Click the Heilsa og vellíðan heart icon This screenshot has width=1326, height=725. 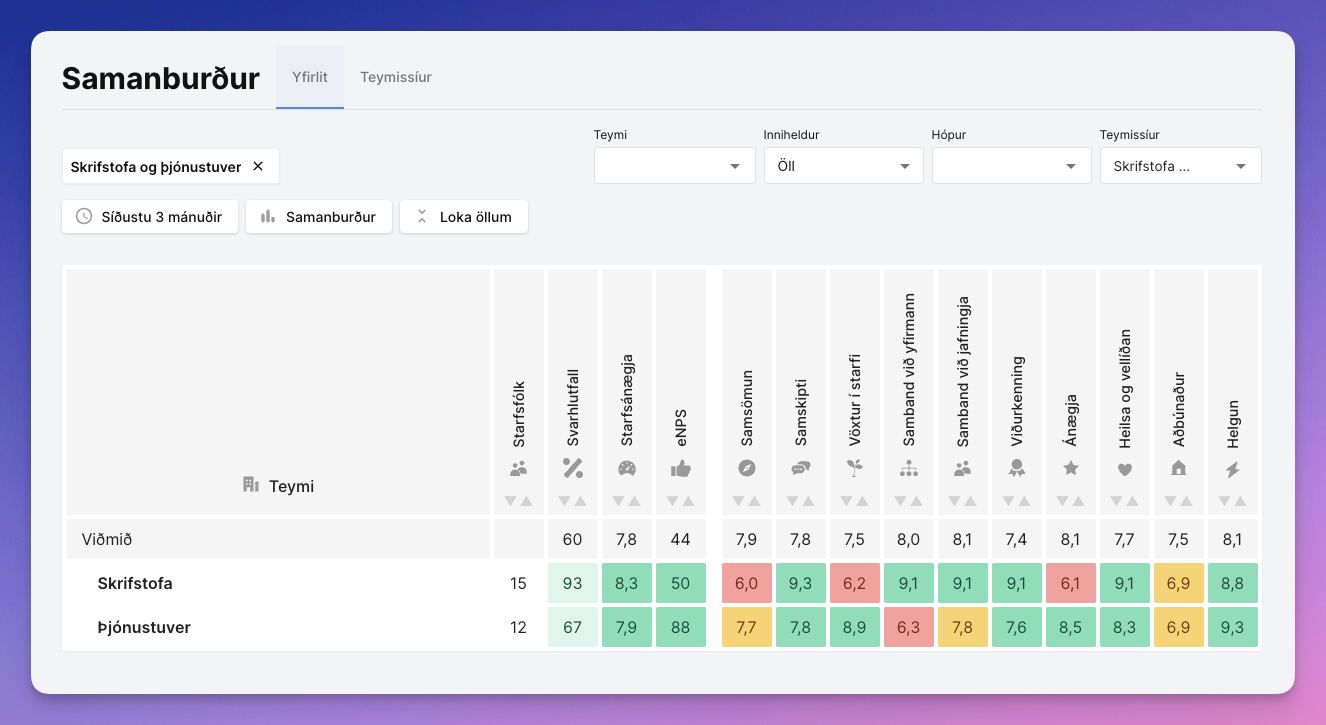(1125, 468)
